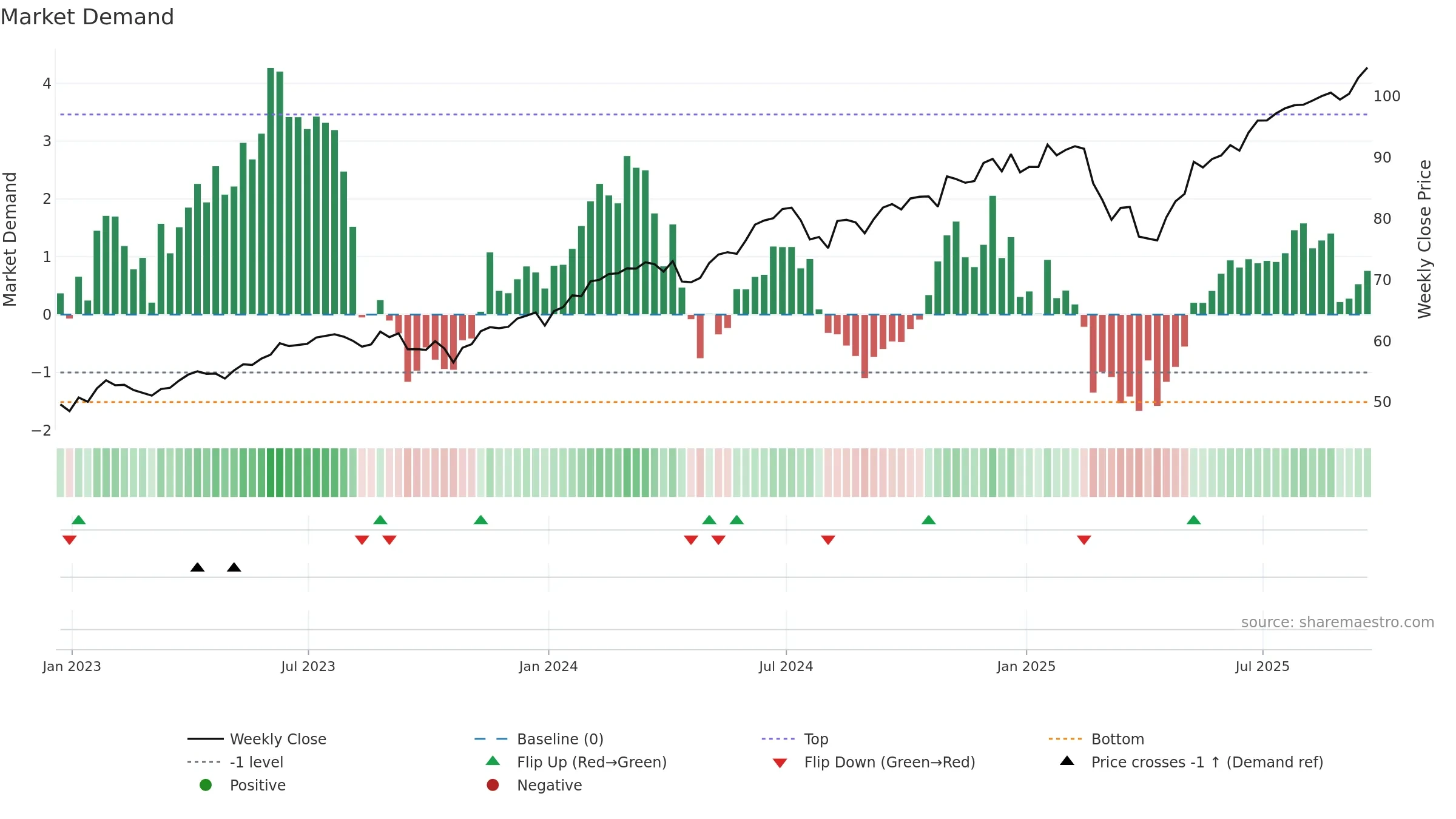Click the -1 level legend entry

[x=235, y=762]
